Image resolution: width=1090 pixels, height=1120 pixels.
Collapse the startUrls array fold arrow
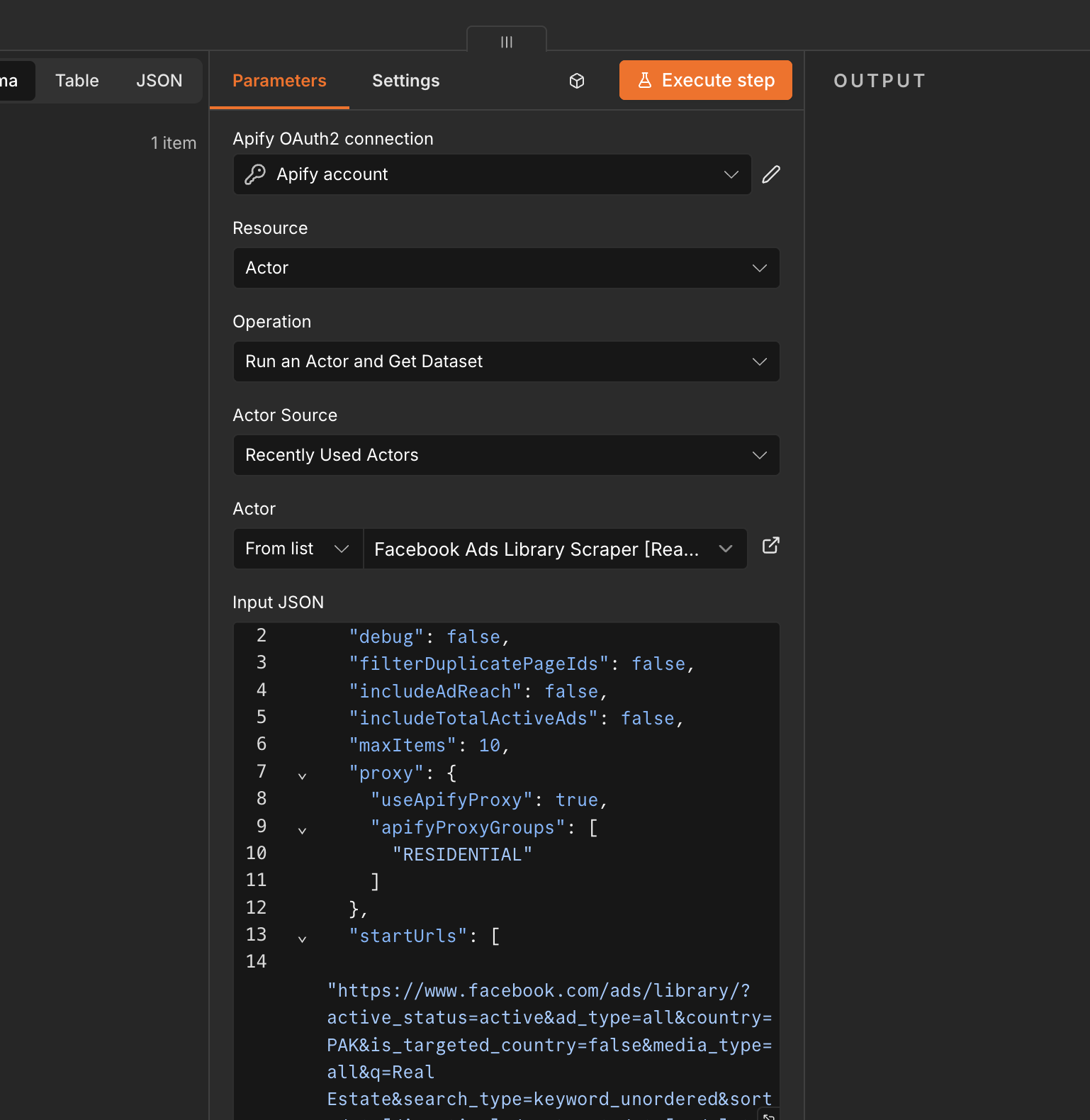pyautogui.click(x=303, y=939)
